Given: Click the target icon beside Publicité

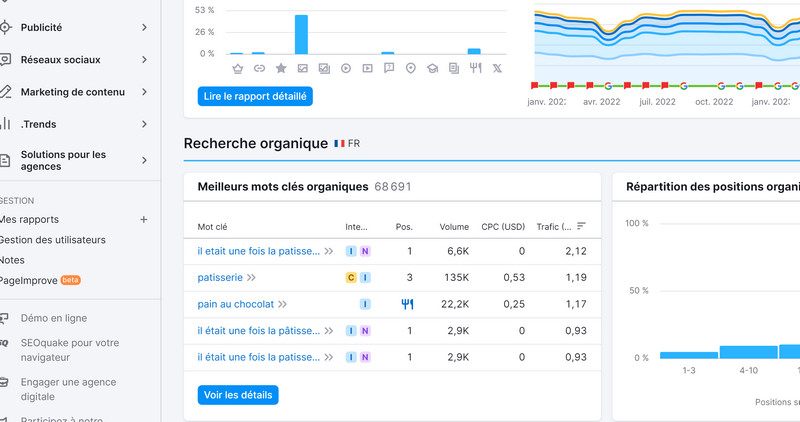Looking at the screenshot, I should tap(5, 27).
